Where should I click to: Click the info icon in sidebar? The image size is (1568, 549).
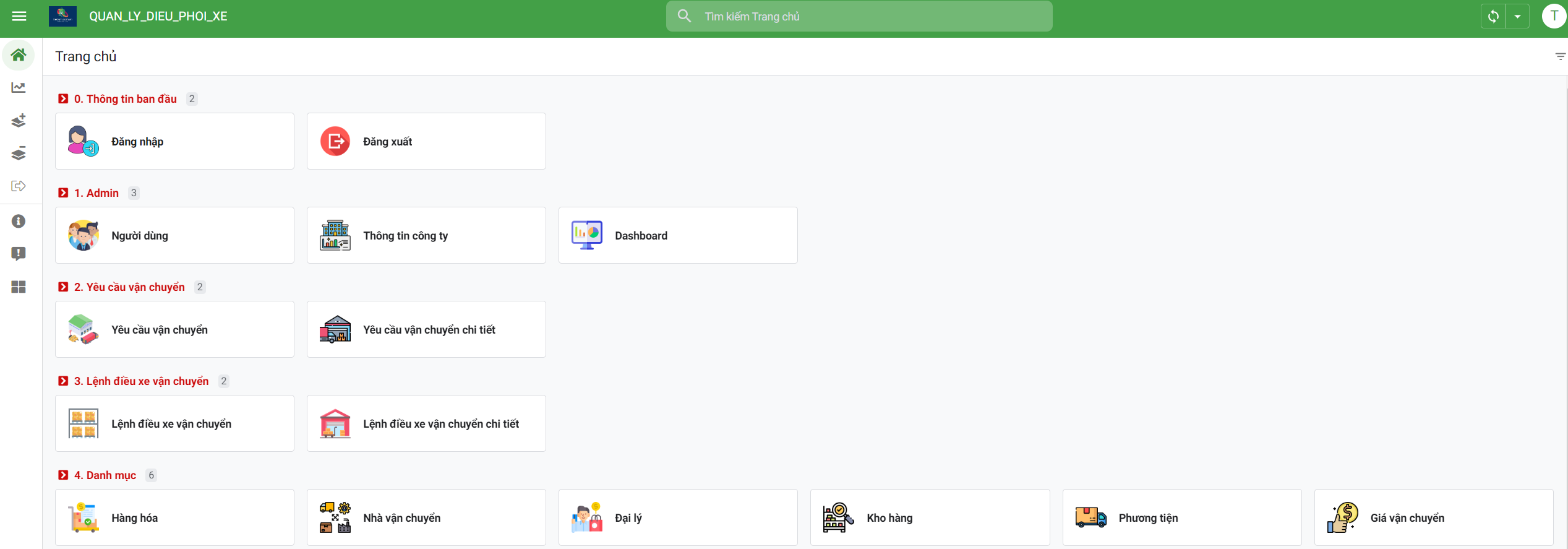pos(19,221)
